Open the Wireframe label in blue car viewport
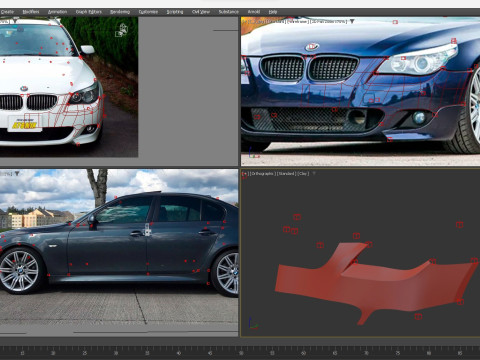 pyautogui.click(x=297, y=22)
